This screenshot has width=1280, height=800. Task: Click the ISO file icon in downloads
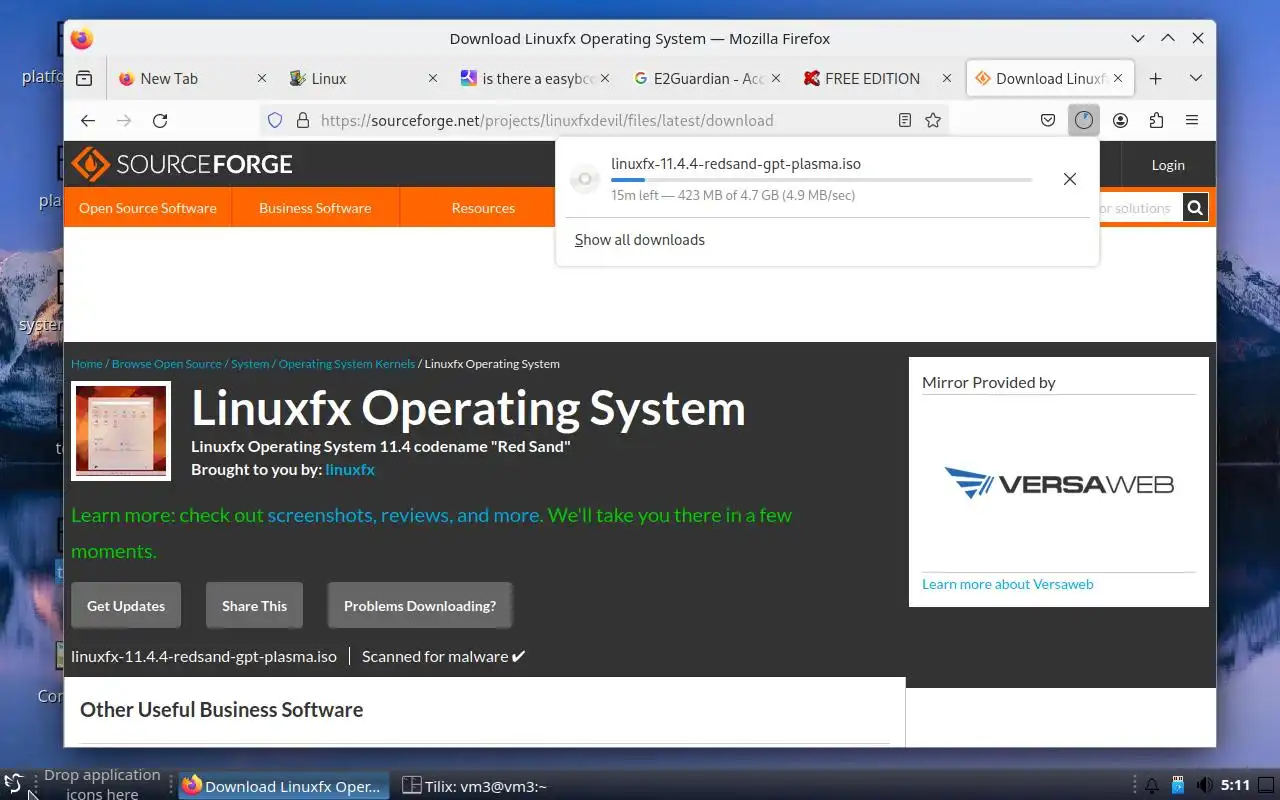pos(585,179)
